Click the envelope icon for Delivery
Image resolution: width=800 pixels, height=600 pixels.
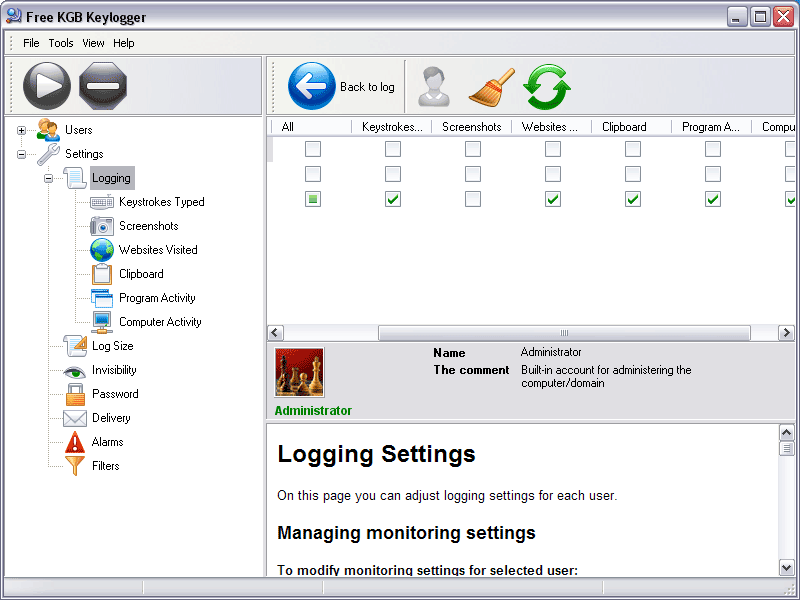point(75,418)
